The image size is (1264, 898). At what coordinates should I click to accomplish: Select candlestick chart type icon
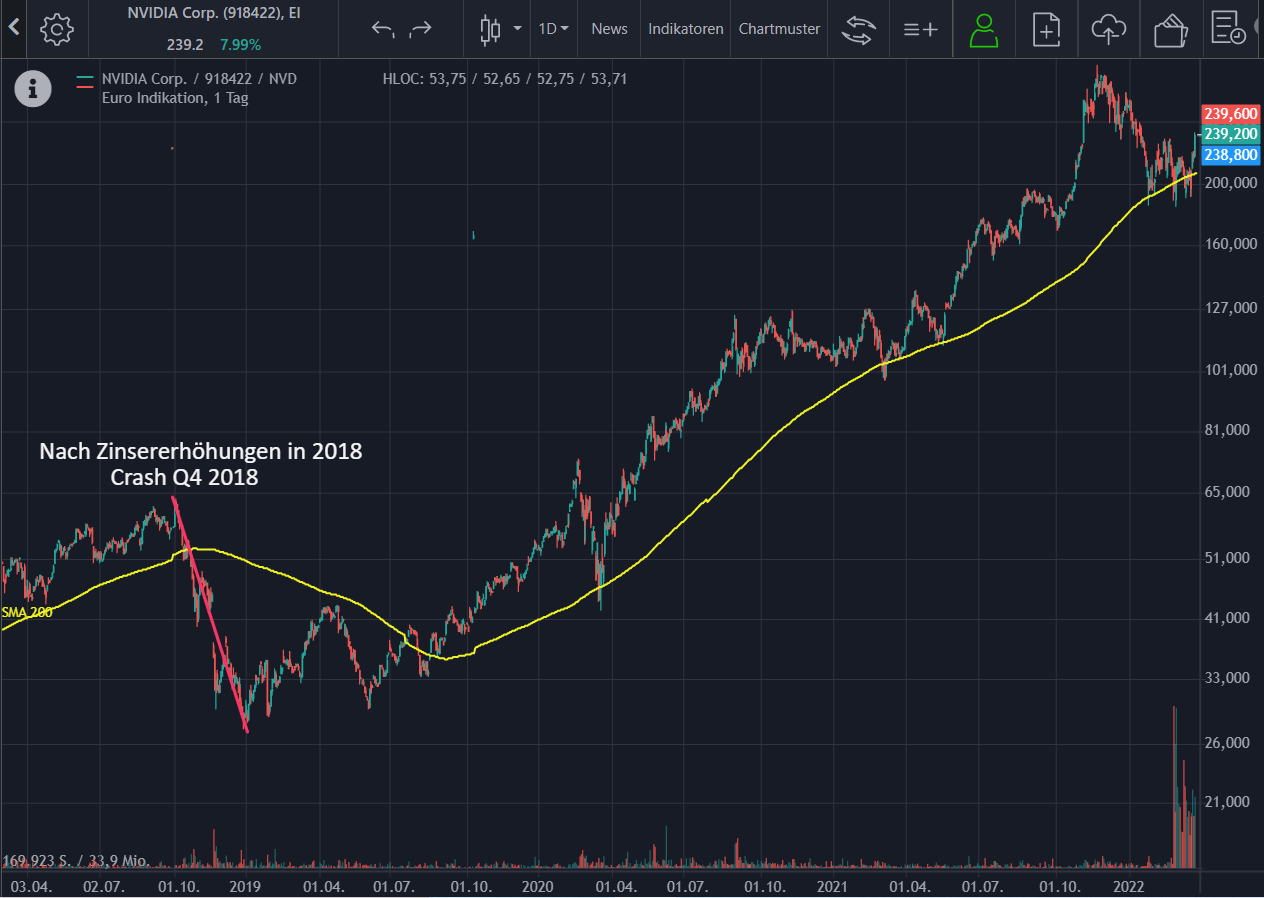(490, 29)
